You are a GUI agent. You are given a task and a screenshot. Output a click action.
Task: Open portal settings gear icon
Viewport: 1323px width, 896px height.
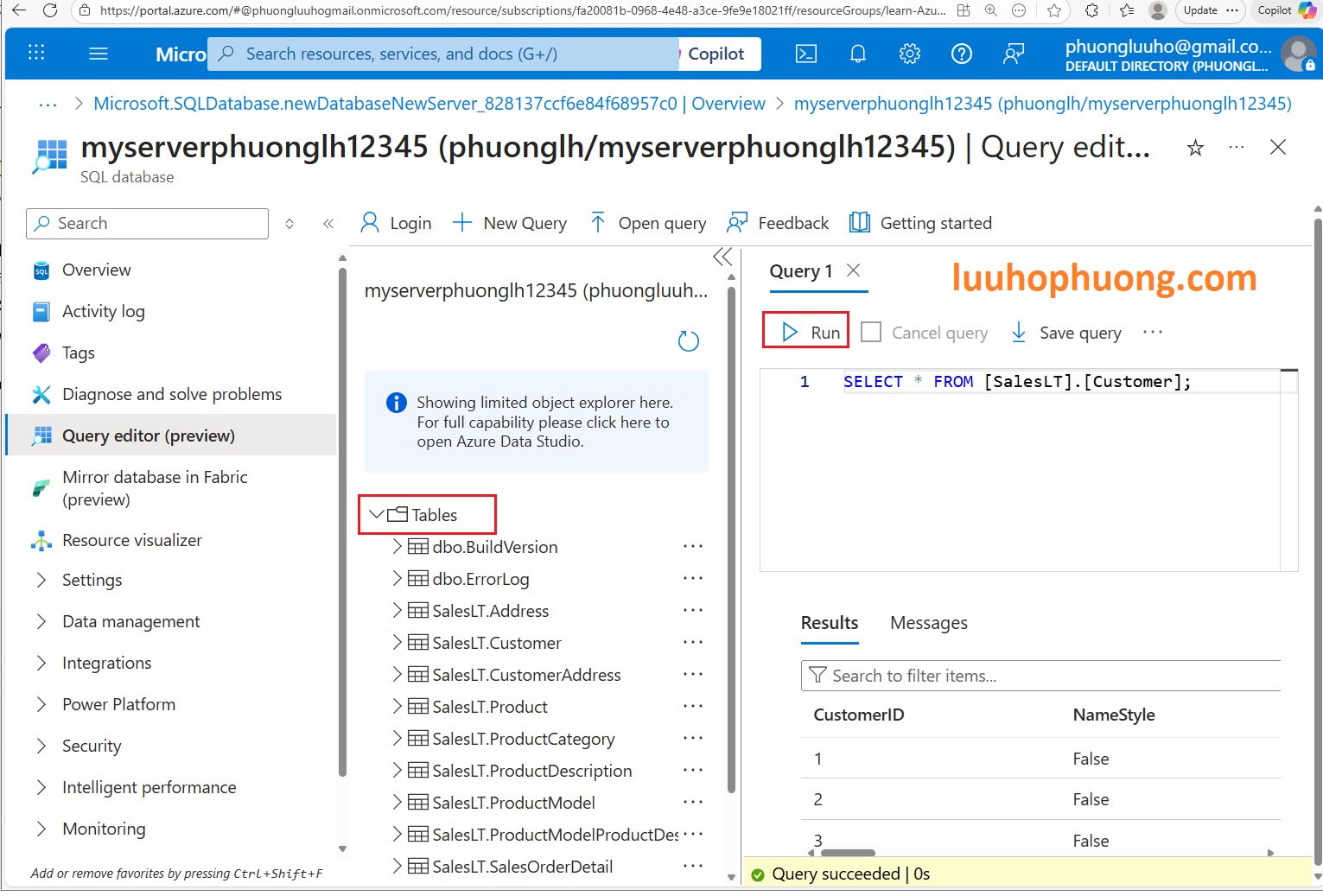tap(909, 54)
